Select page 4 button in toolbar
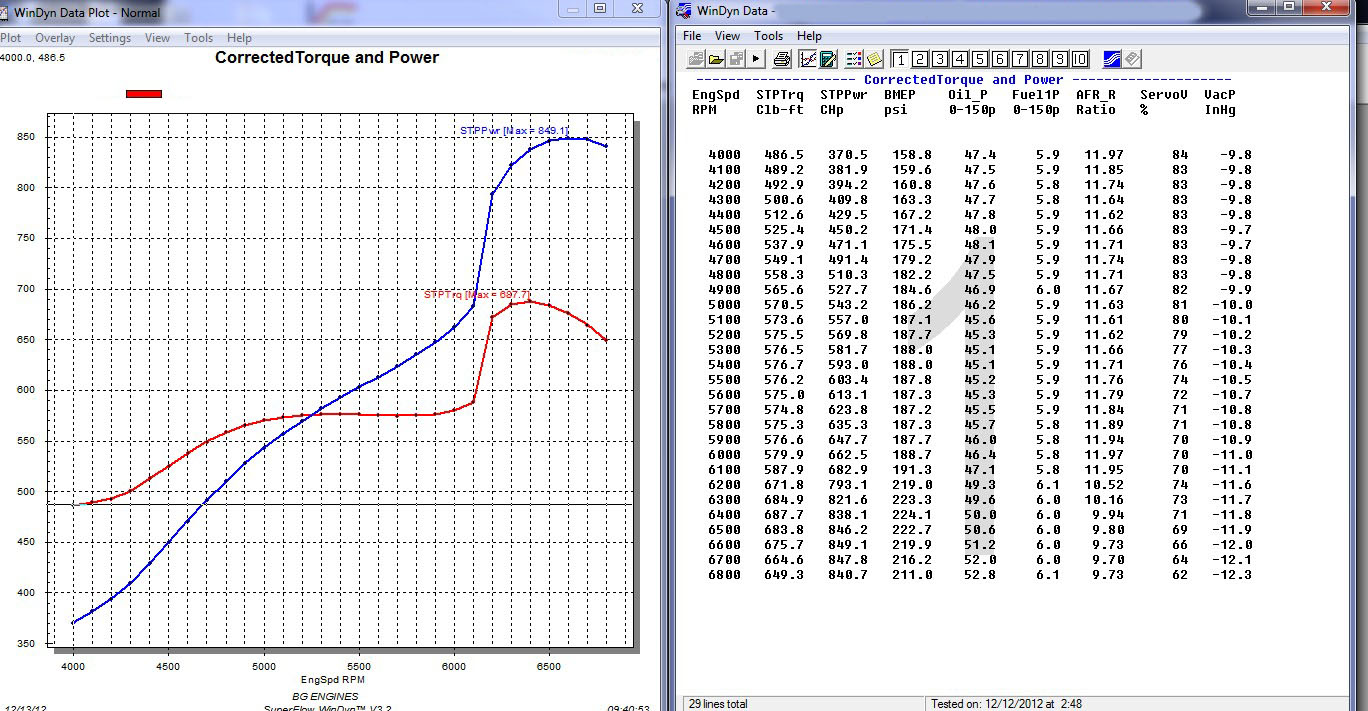 960,59
